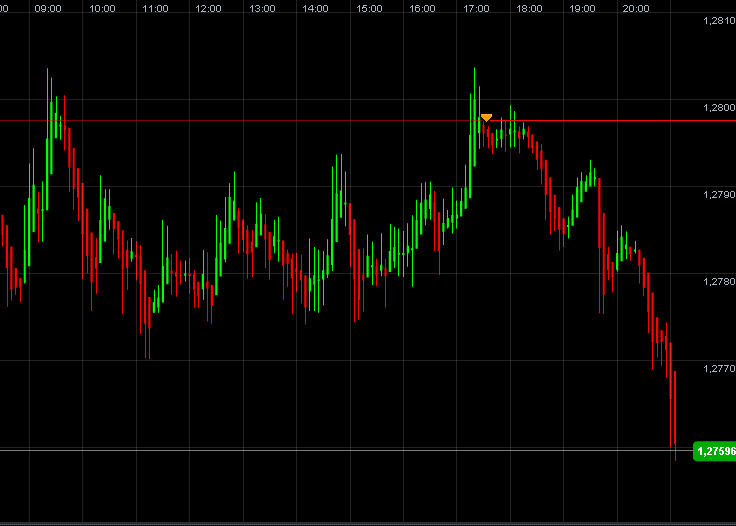
Task: Click the 20:00 time axis label
Action: pyautogui.click(x=636, y=8)
